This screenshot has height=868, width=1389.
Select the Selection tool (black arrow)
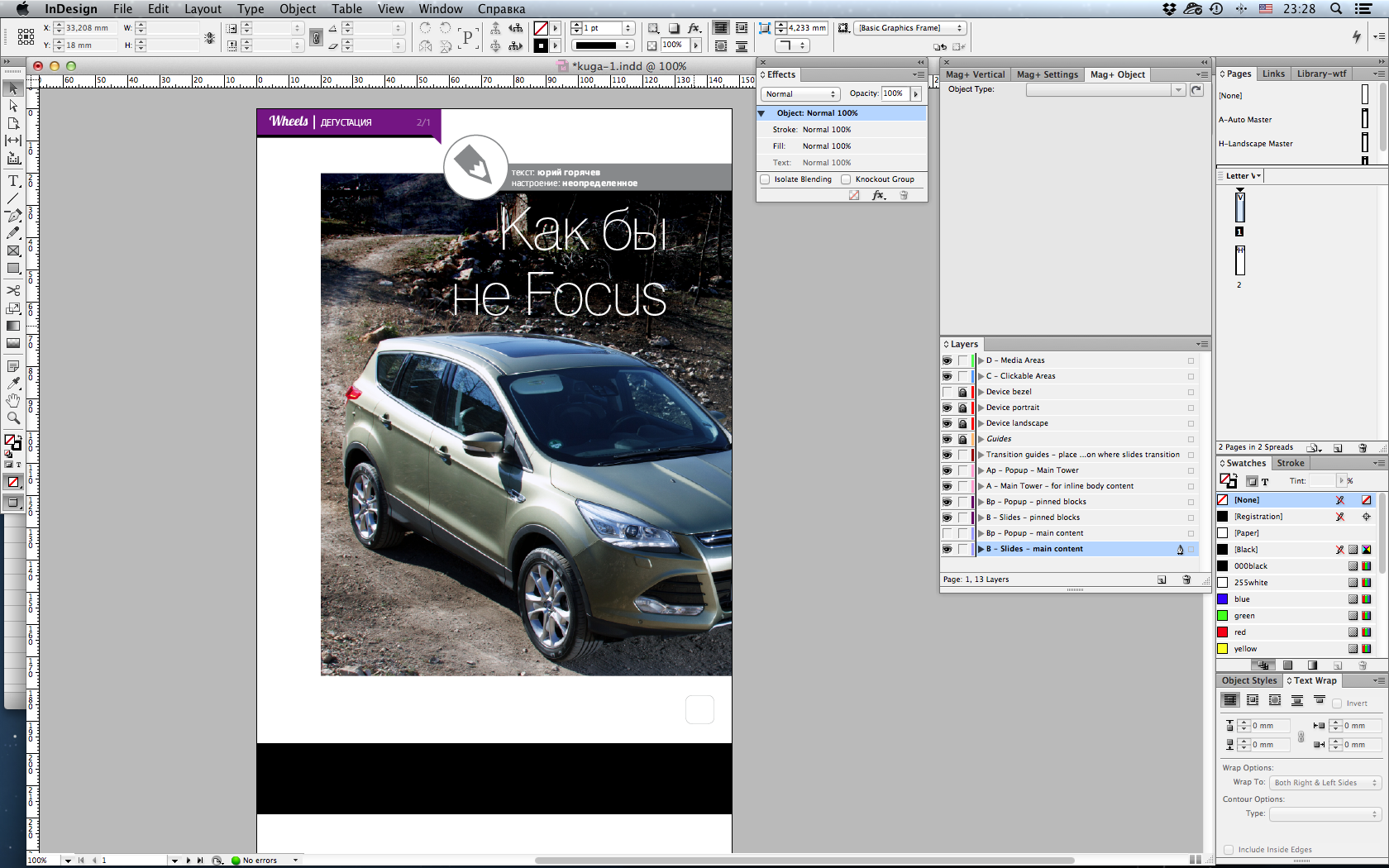coord(13,88)
